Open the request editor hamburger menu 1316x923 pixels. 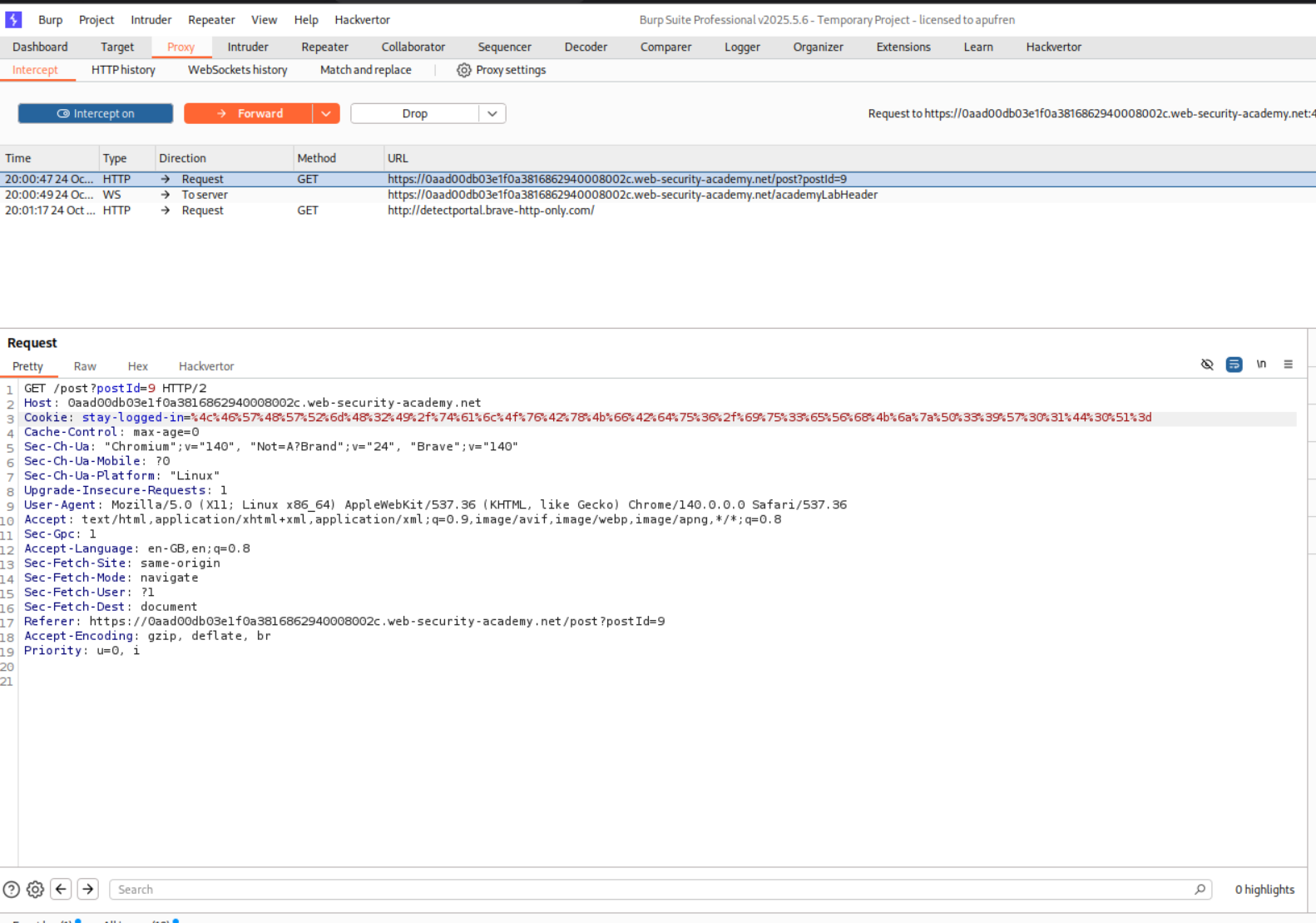1288,365
